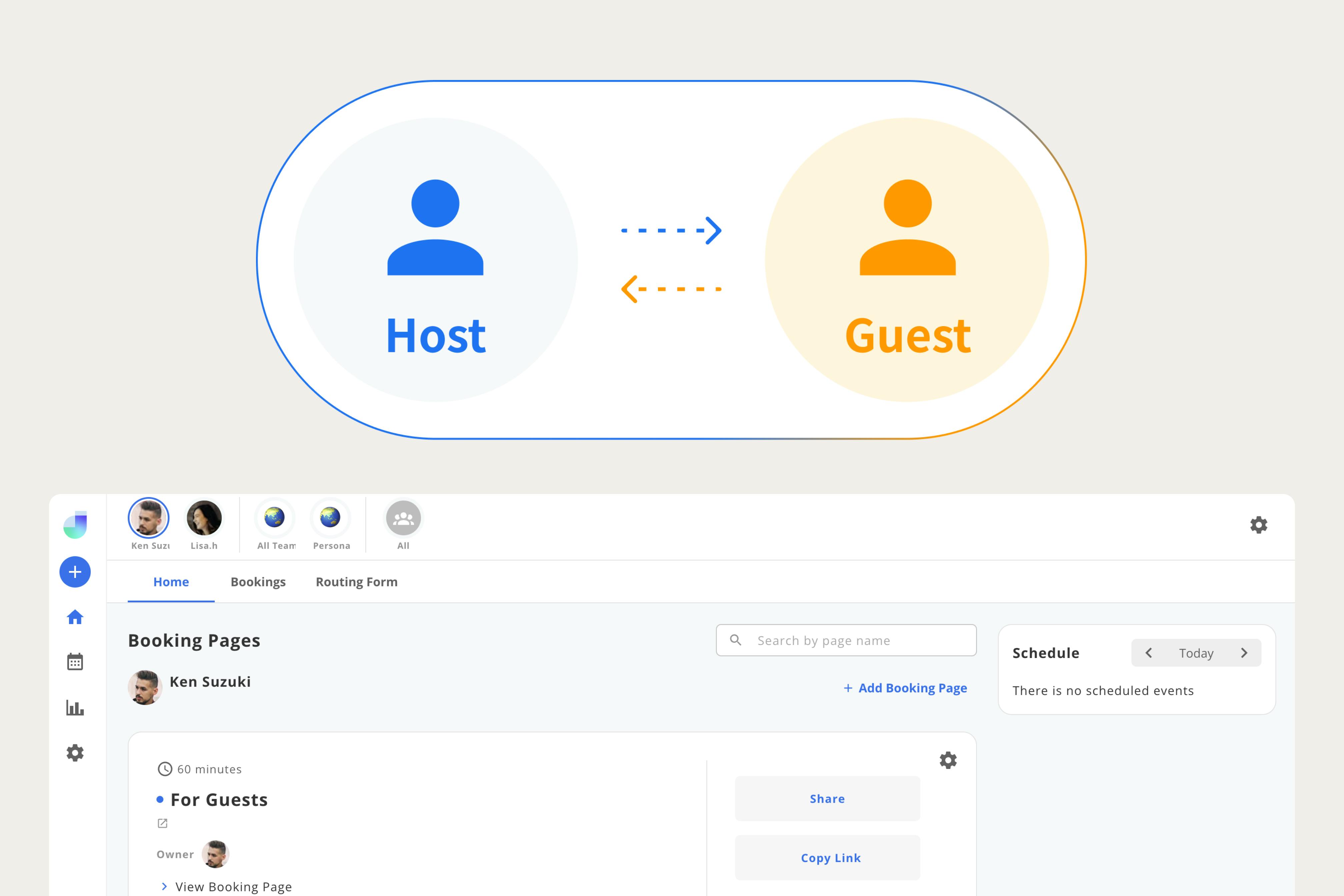Switch to the Bookings tab
The image size is (1344, 896).
[x=258, y=582]
